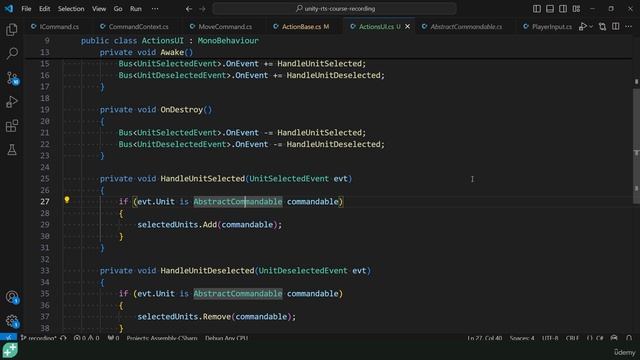This screenshot has width=640, height=360.
Task: Change CRLF end-of-line sequence
Action: [572, 338]
